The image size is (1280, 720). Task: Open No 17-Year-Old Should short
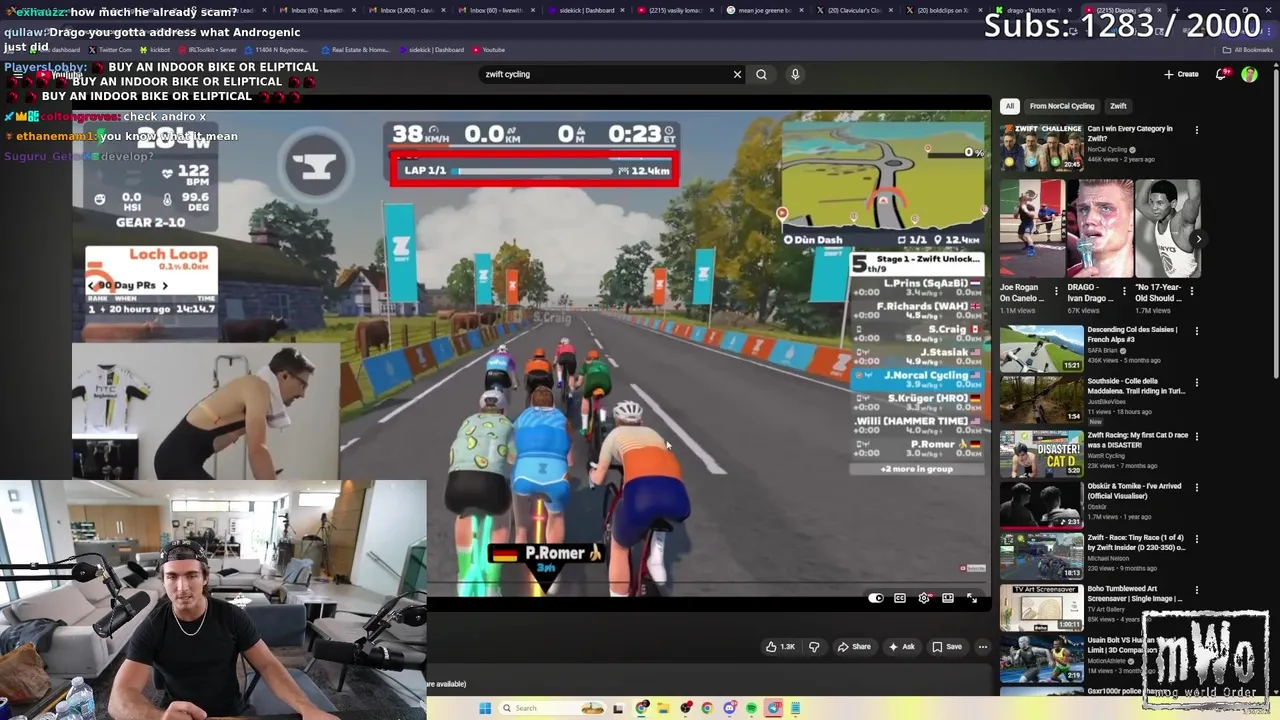pos(1167,229)
